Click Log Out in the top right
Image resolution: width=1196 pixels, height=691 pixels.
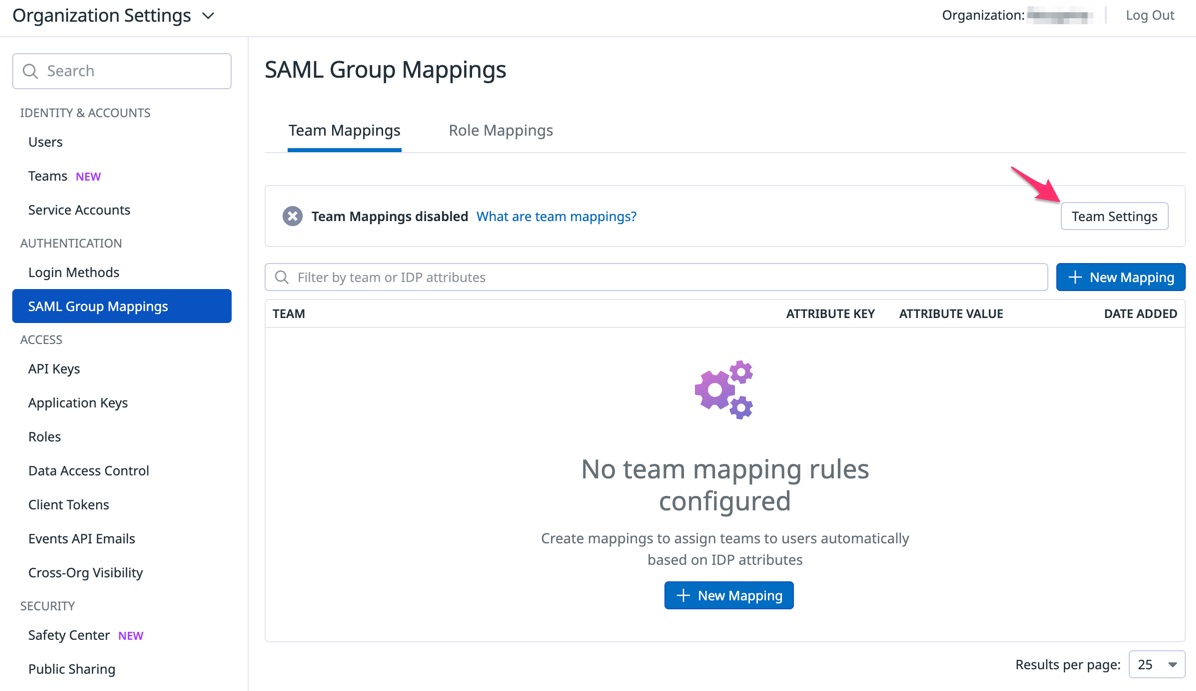(x=1148, y=15)
